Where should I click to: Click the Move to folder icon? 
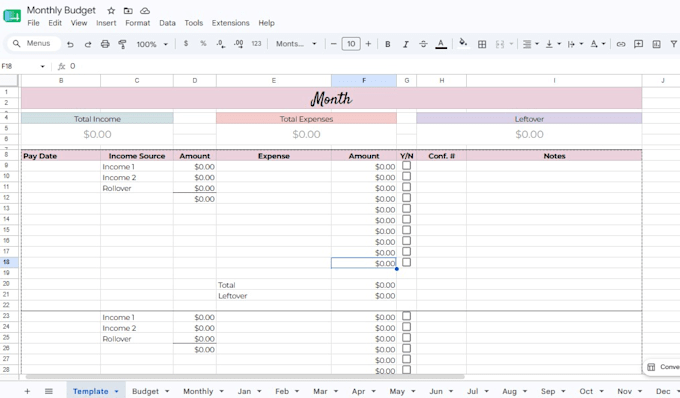128,10
